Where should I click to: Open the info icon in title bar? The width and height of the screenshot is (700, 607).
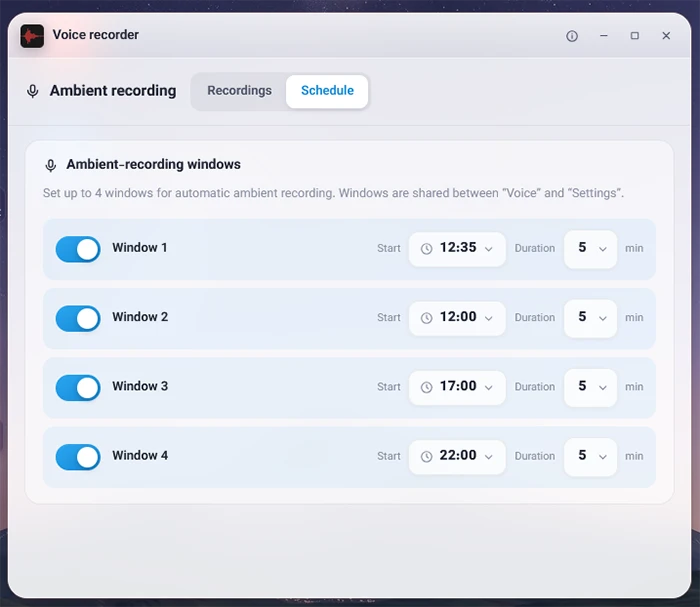[572, 36]
